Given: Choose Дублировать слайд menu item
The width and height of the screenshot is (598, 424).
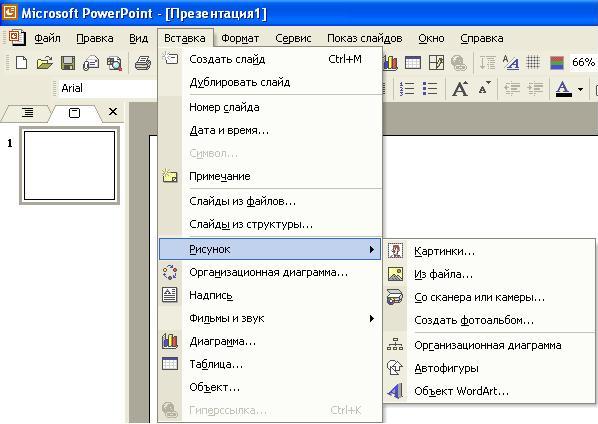Looking at the screenshot, I should pyautogui.click(x=270, y=82).
